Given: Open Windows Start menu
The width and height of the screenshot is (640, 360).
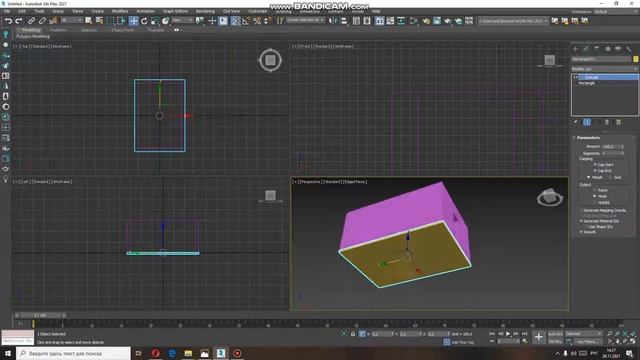Looking at the screenshot, I should click(x=8, y=353).
